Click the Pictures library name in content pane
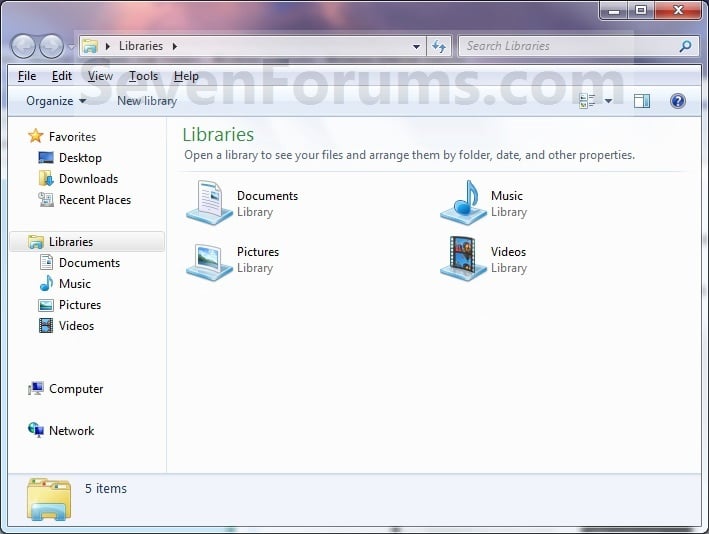This screenshot has width=709, height=534. coord(258,252)
